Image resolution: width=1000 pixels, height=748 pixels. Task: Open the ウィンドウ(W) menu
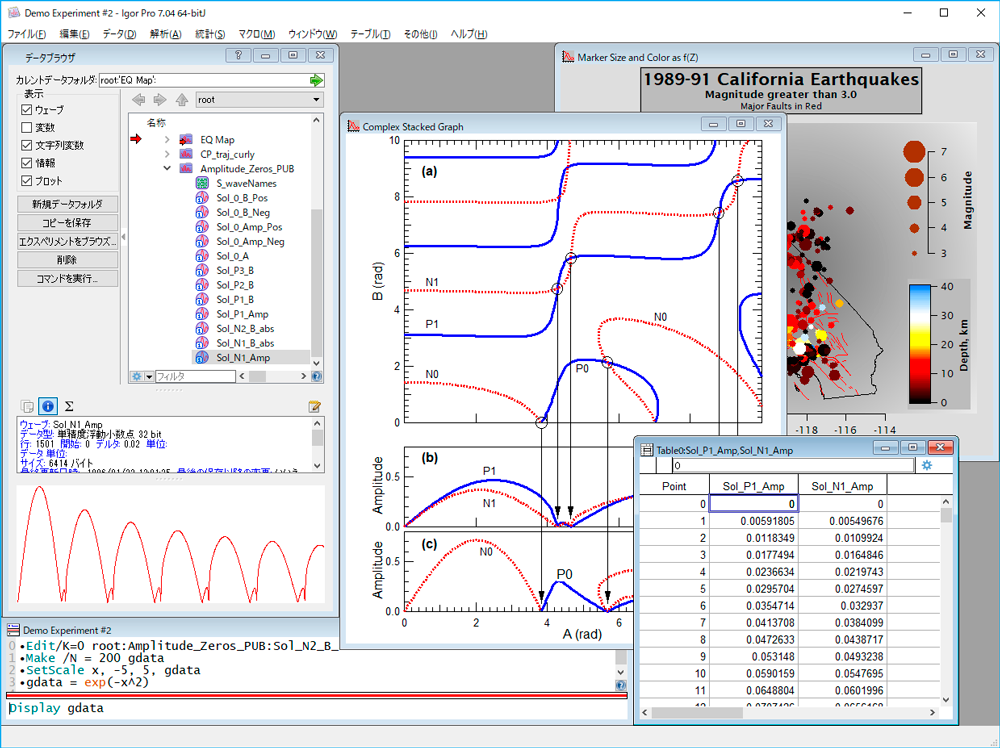coord(312,34)
